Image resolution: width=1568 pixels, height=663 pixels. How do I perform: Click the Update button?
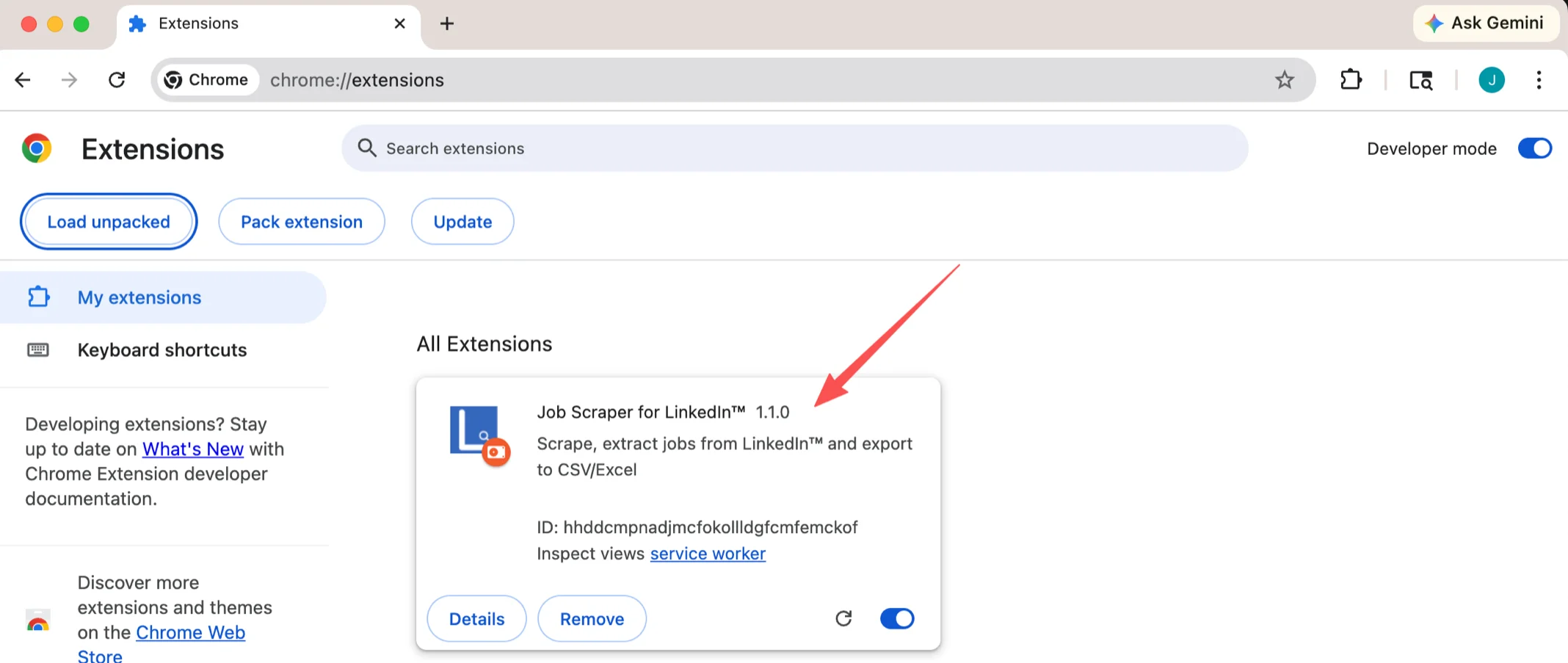point(462,222)
